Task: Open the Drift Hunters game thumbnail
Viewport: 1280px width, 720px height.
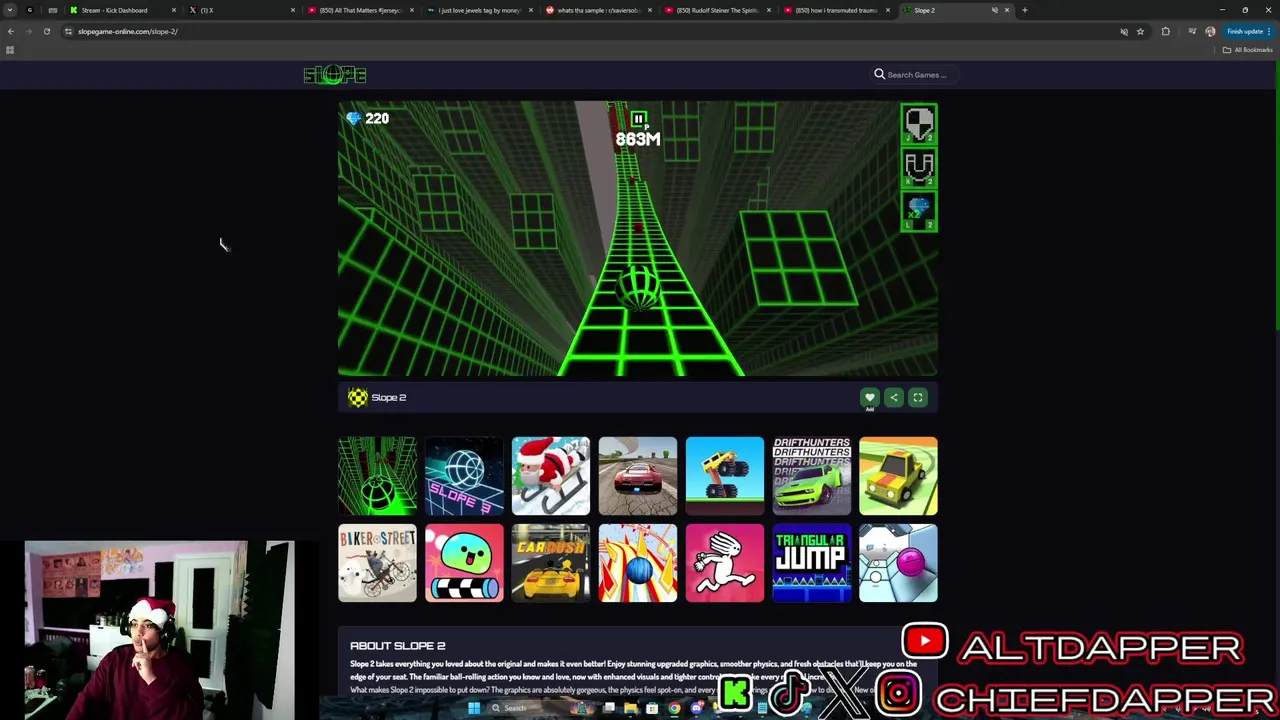Action: (x=812, y=476)
